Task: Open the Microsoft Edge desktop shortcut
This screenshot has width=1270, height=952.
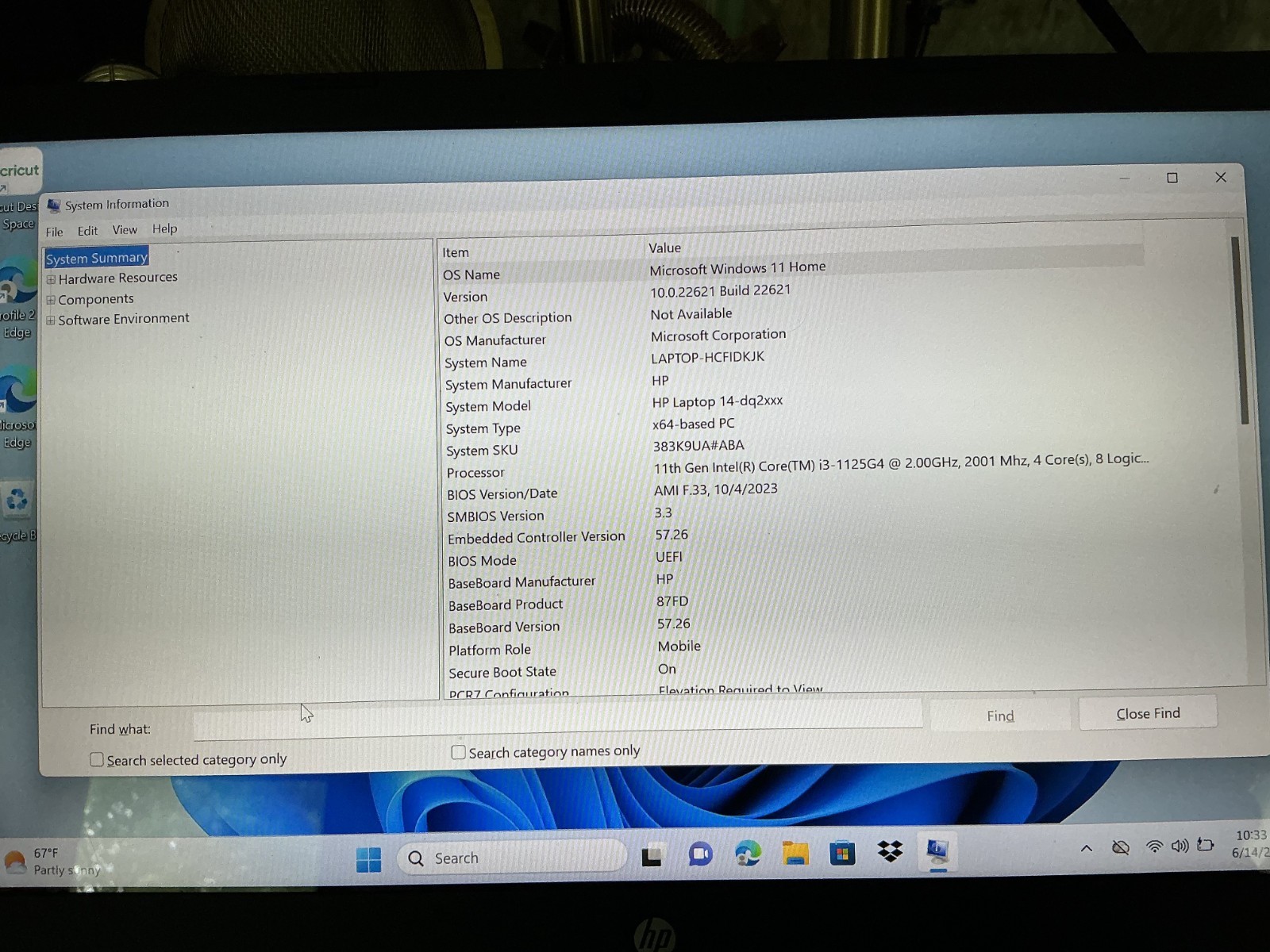Action: (17, 409)
